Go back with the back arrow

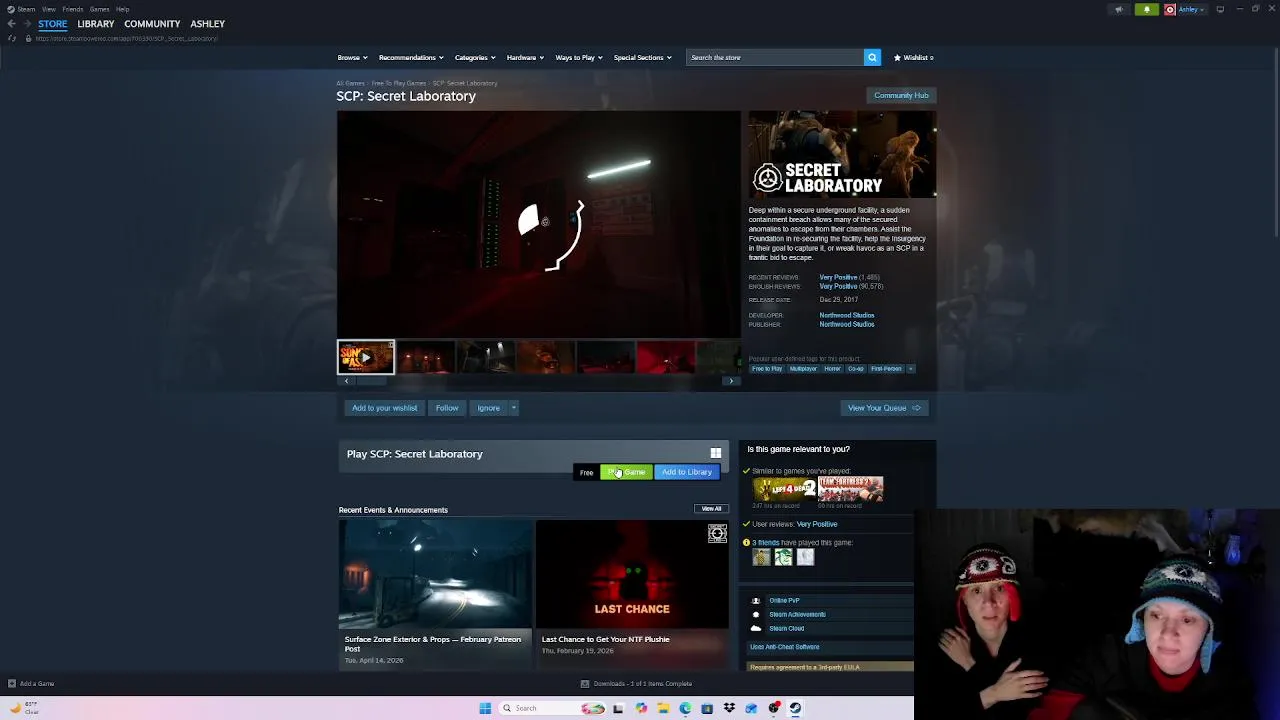click(x=11, y=23)
